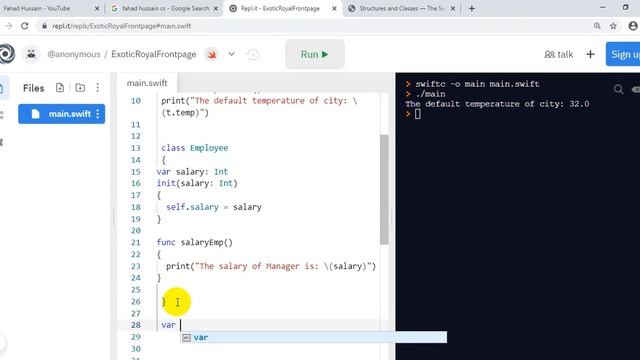Screen dimensions: 640x360
Task: Click the @anonymous username link
Action: 74,54
